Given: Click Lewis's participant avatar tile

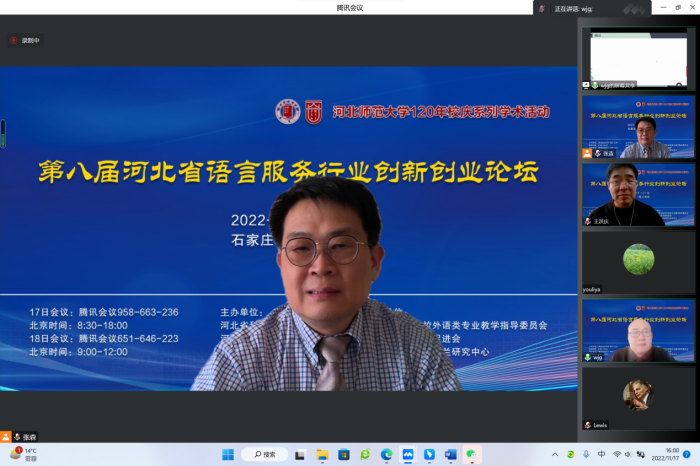Looking at the screenshot, I should [x=638, y=398].
